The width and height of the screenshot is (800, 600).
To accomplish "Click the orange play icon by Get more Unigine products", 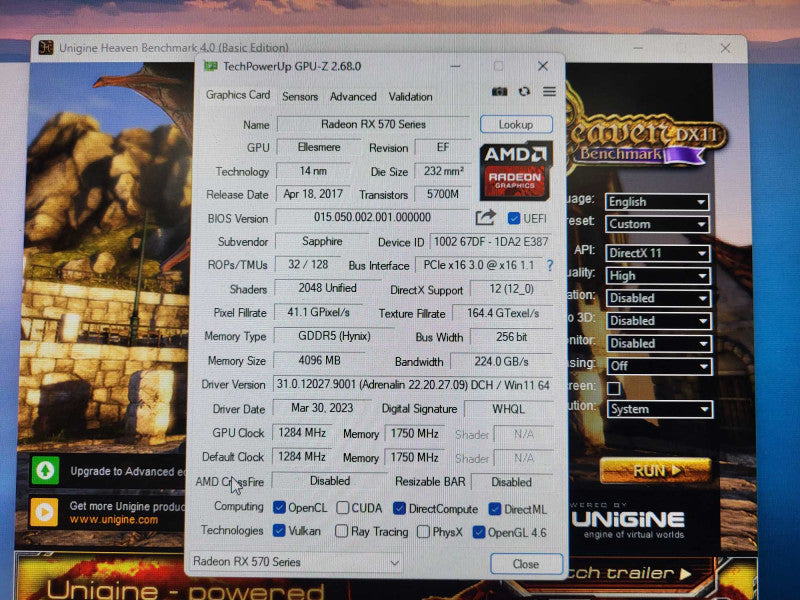I will [x=44, y=511].
